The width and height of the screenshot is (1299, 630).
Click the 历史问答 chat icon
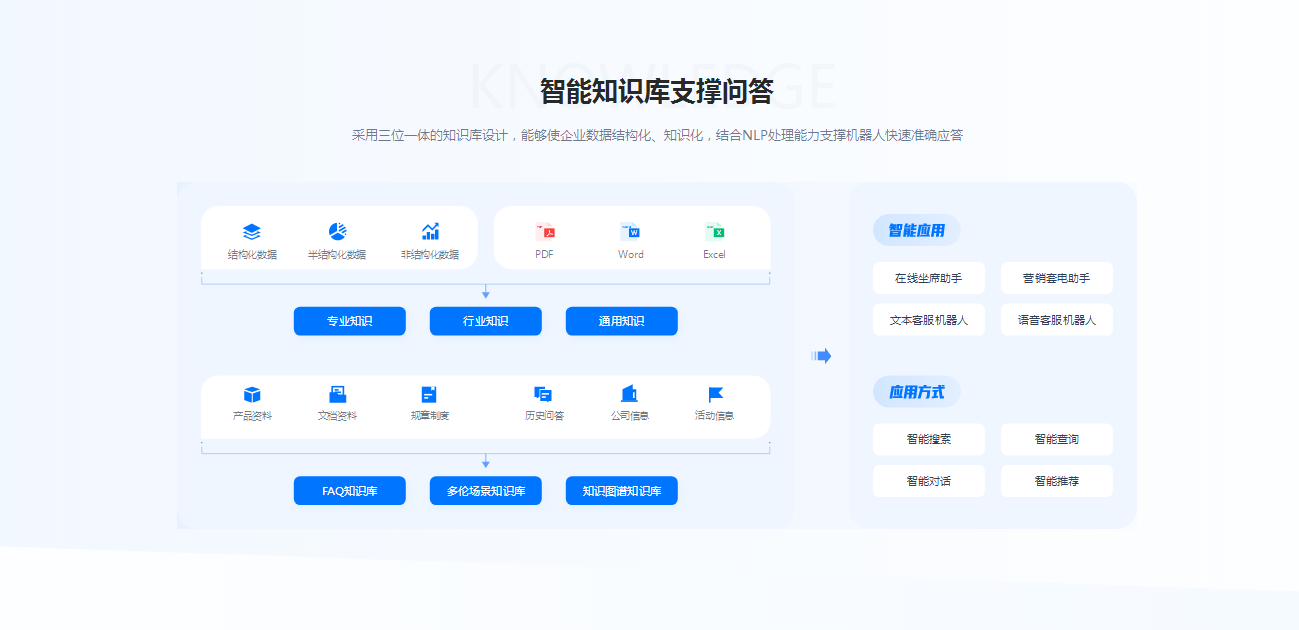543,394
